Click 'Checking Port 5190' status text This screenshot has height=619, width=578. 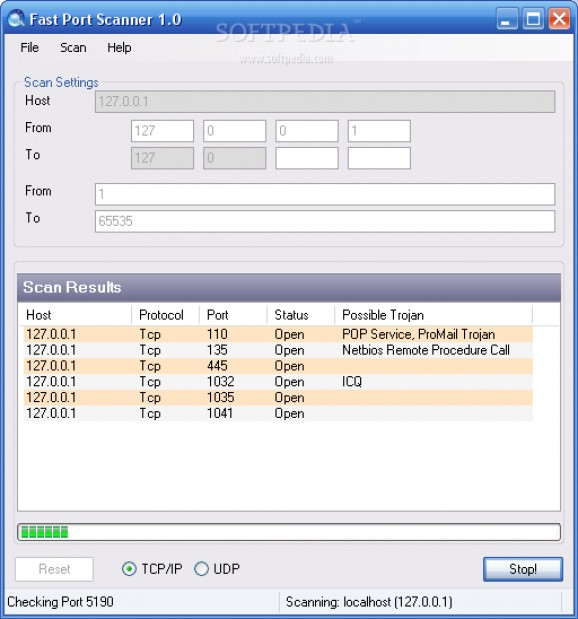click(x=60, y=602)
